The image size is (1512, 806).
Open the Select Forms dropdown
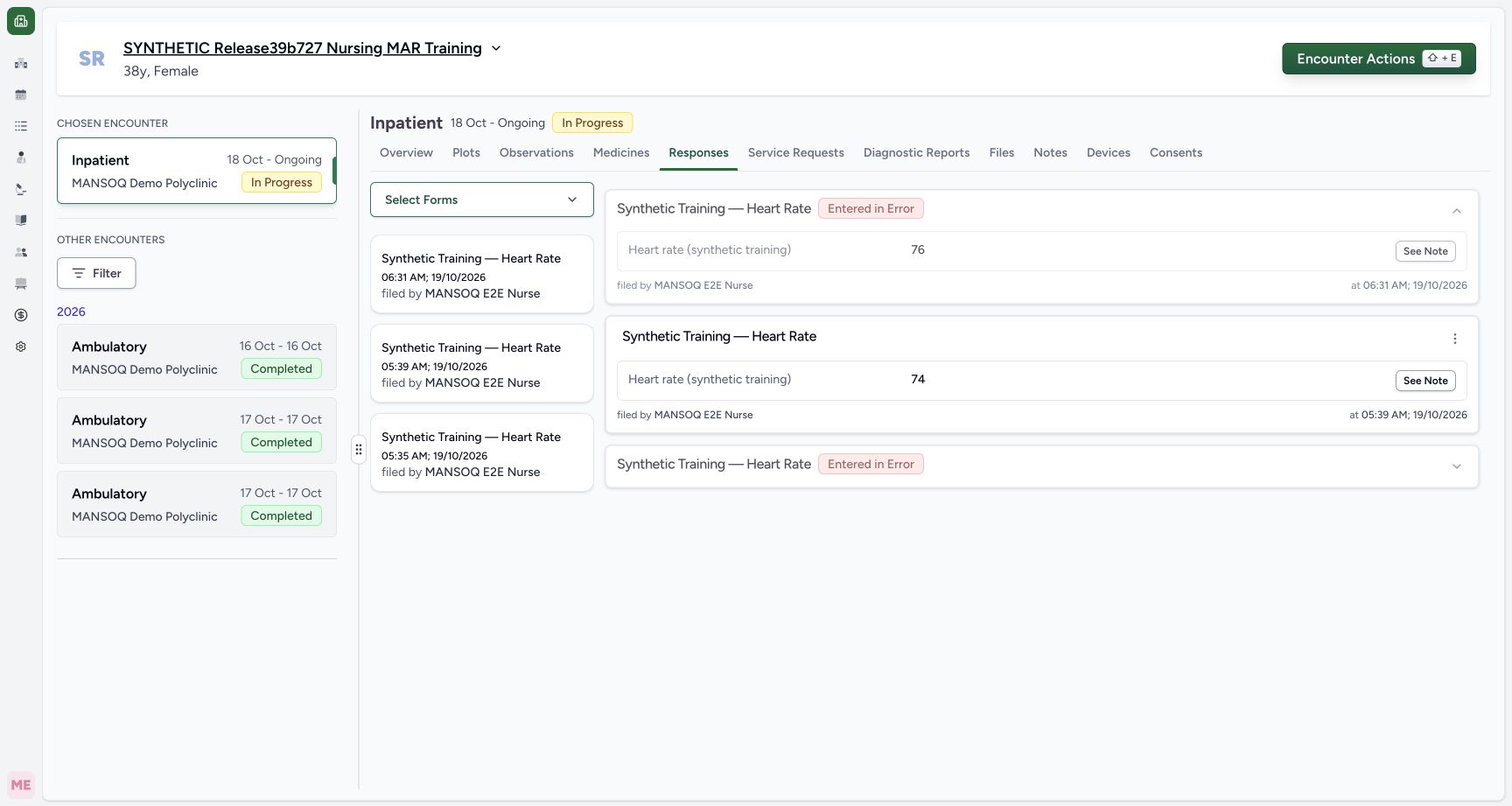click(x=482, y=200)
